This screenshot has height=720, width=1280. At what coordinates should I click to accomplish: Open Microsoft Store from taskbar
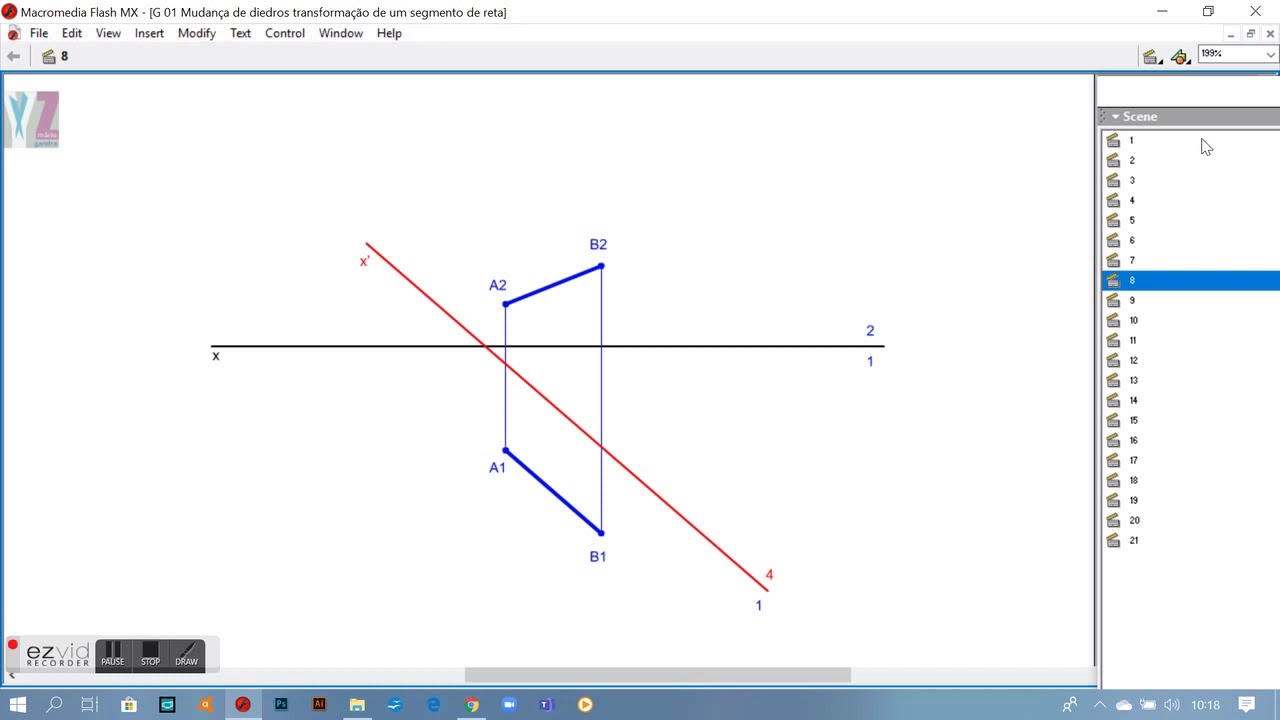(x=129, y=705)
